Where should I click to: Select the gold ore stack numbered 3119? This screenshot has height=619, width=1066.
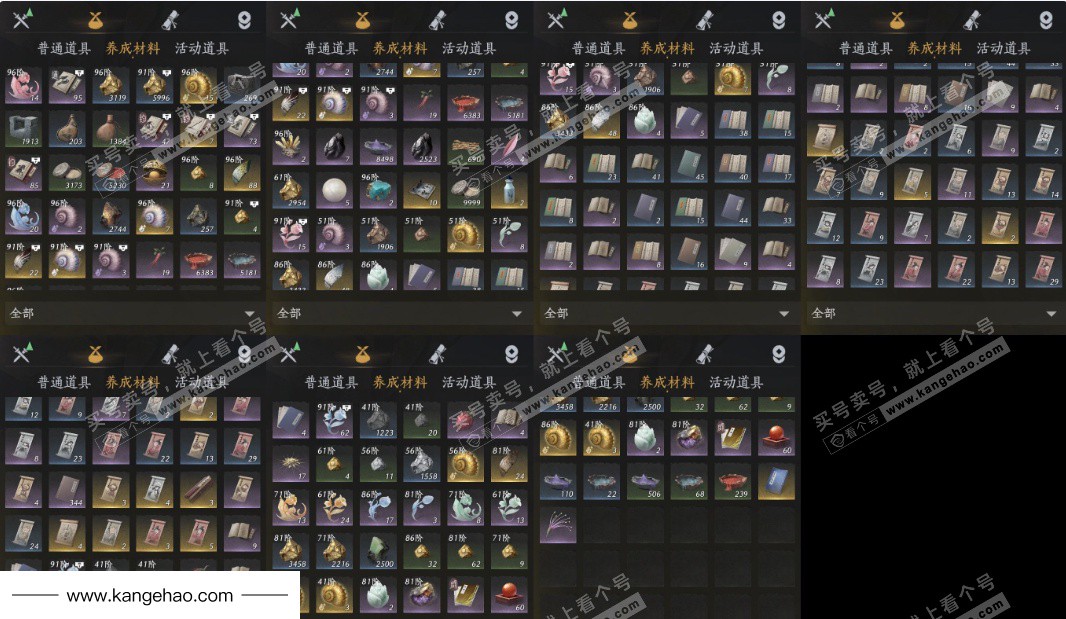(110, 86)
